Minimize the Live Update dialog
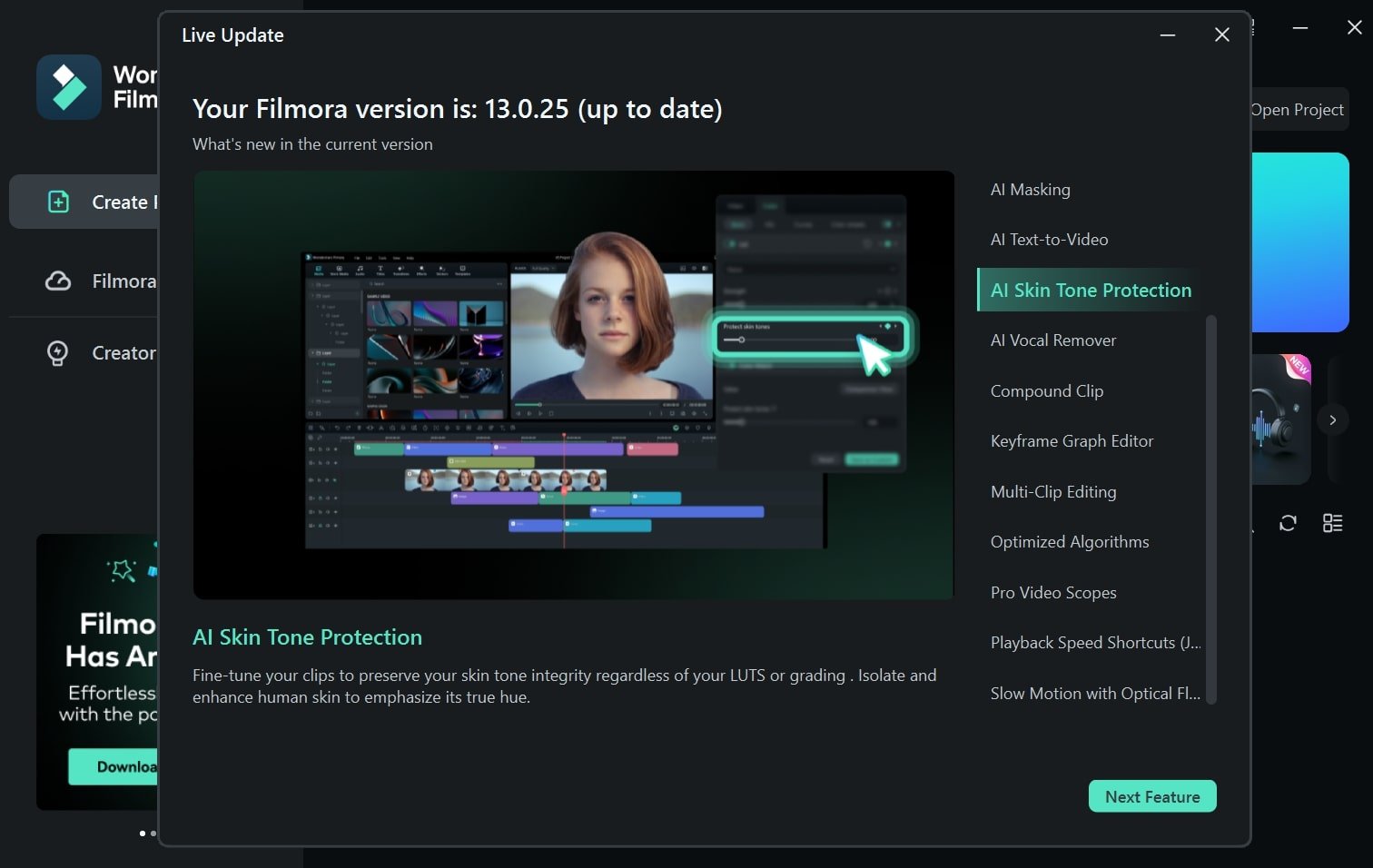Image resolution: width=1373 pixels, height=868 pixels. point(1168,35)
